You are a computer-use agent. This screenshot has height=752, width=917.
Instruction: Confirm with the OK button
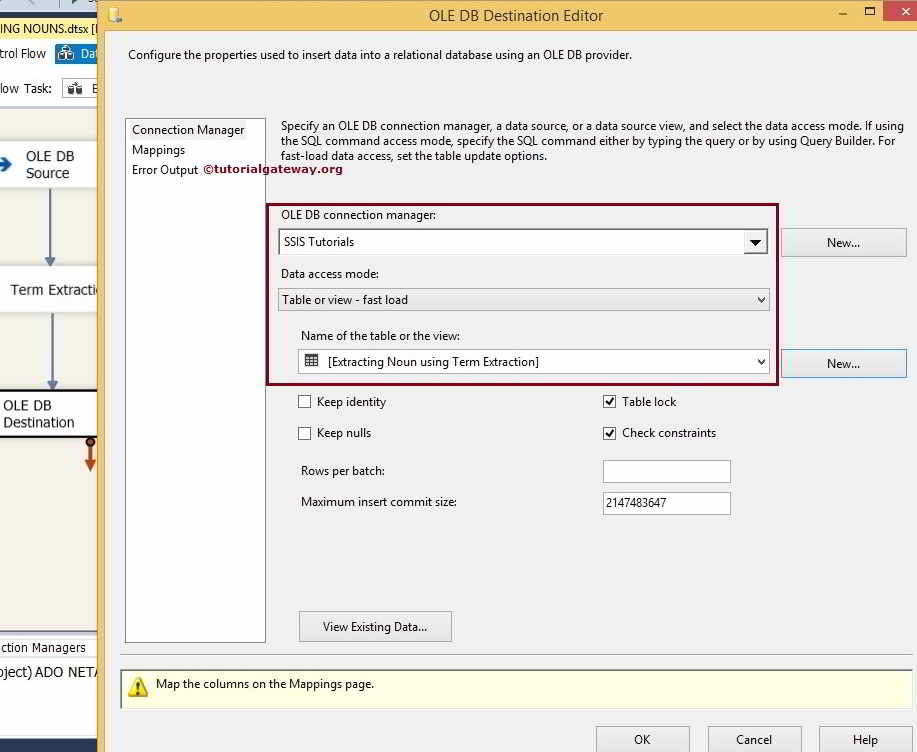[x=642, y=739]
